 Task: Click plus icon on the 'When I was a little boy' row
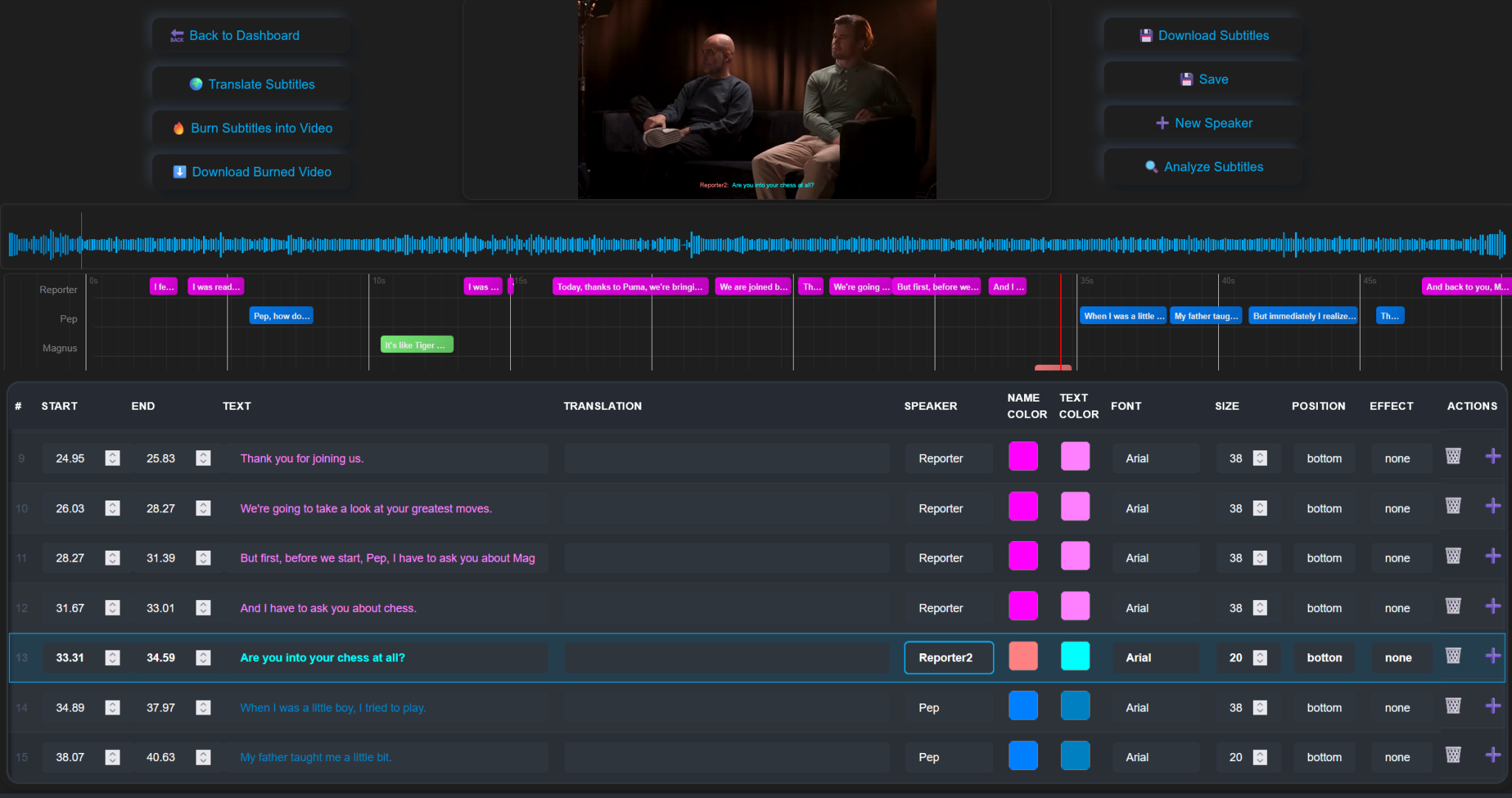(1494, 705)
